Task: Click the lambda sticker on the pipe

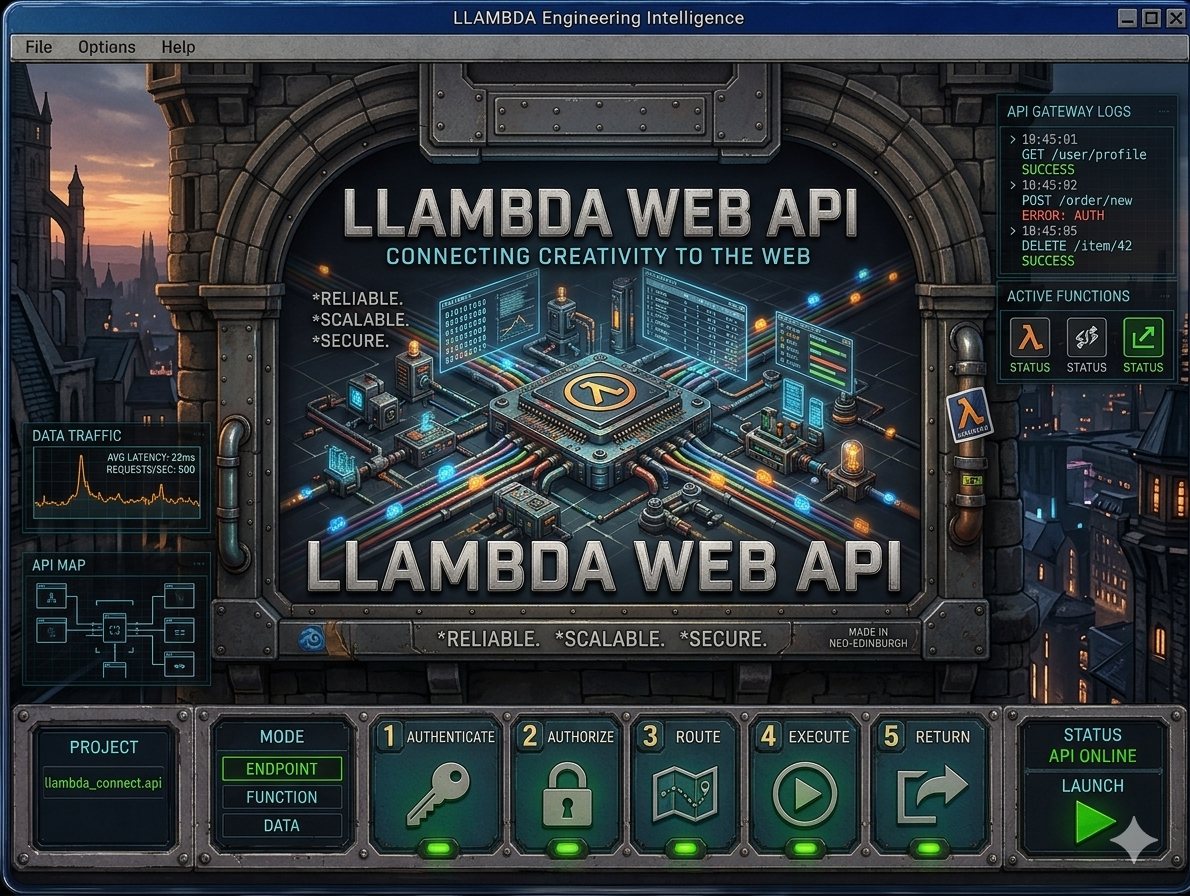Action: pyautogui.click(x=969, y=415)
